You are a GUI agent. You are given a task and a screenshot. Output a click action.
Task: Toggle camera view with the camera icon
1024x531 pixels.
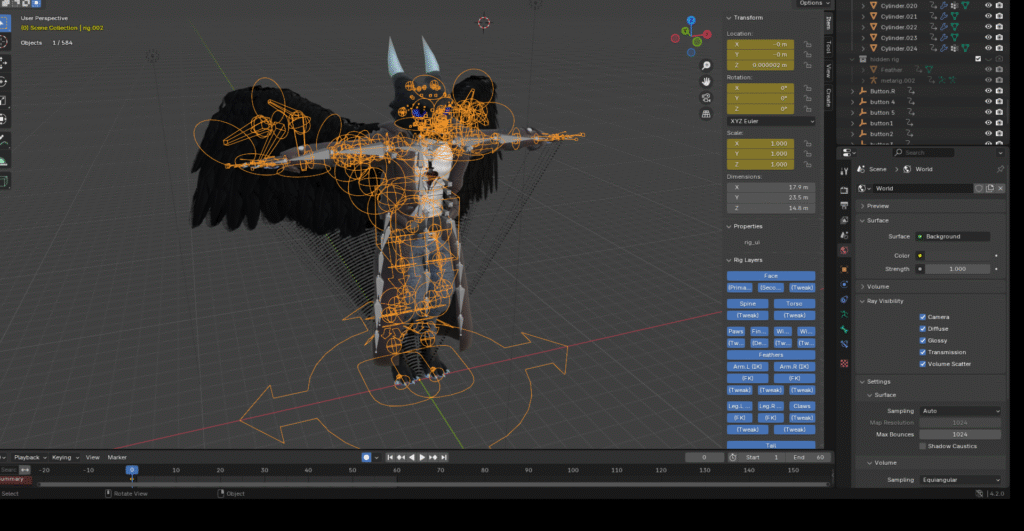click(x=706, y=98)
